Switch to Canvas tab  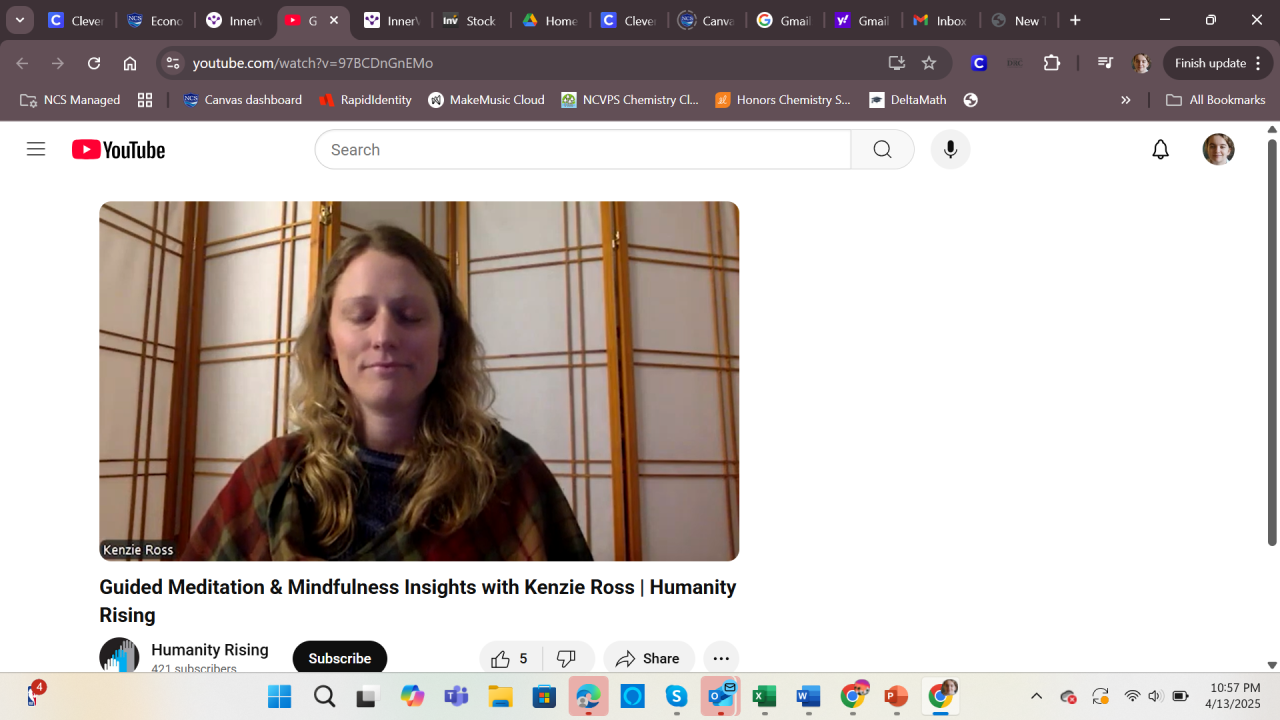(x=706, y=20)
